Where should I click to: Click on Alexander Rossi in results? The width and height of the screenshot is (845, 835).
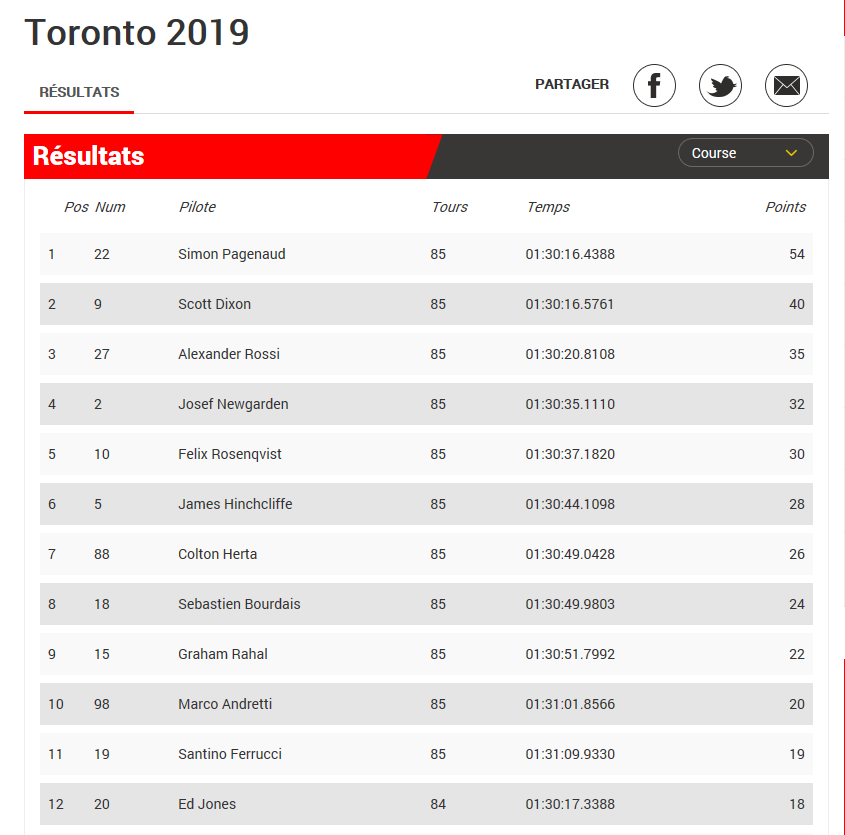coord(228,354)
